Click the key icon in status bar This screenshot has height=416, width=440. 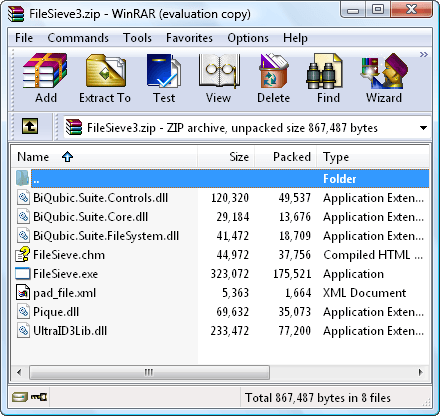[39, 397]
